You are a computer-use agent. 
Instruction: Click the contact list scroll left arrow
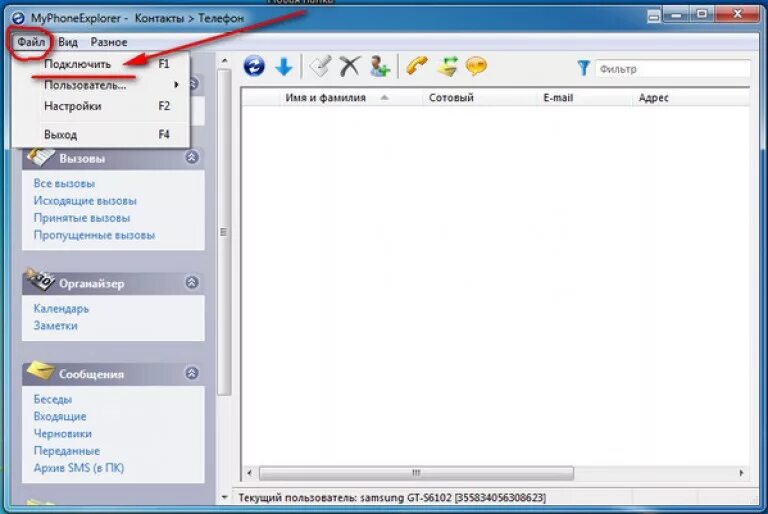(x=250, y=473)
